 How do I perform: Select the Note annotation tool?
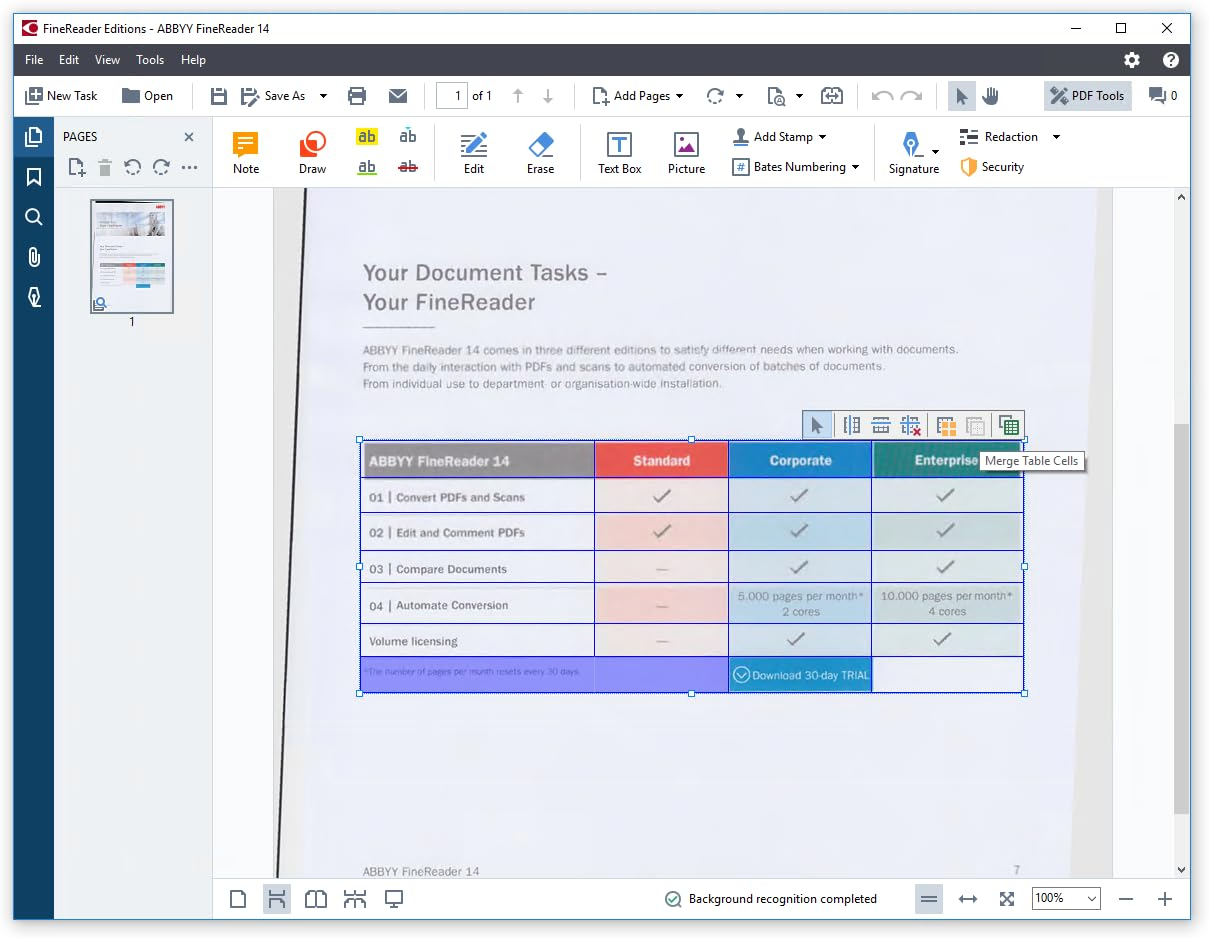[246, 152]
